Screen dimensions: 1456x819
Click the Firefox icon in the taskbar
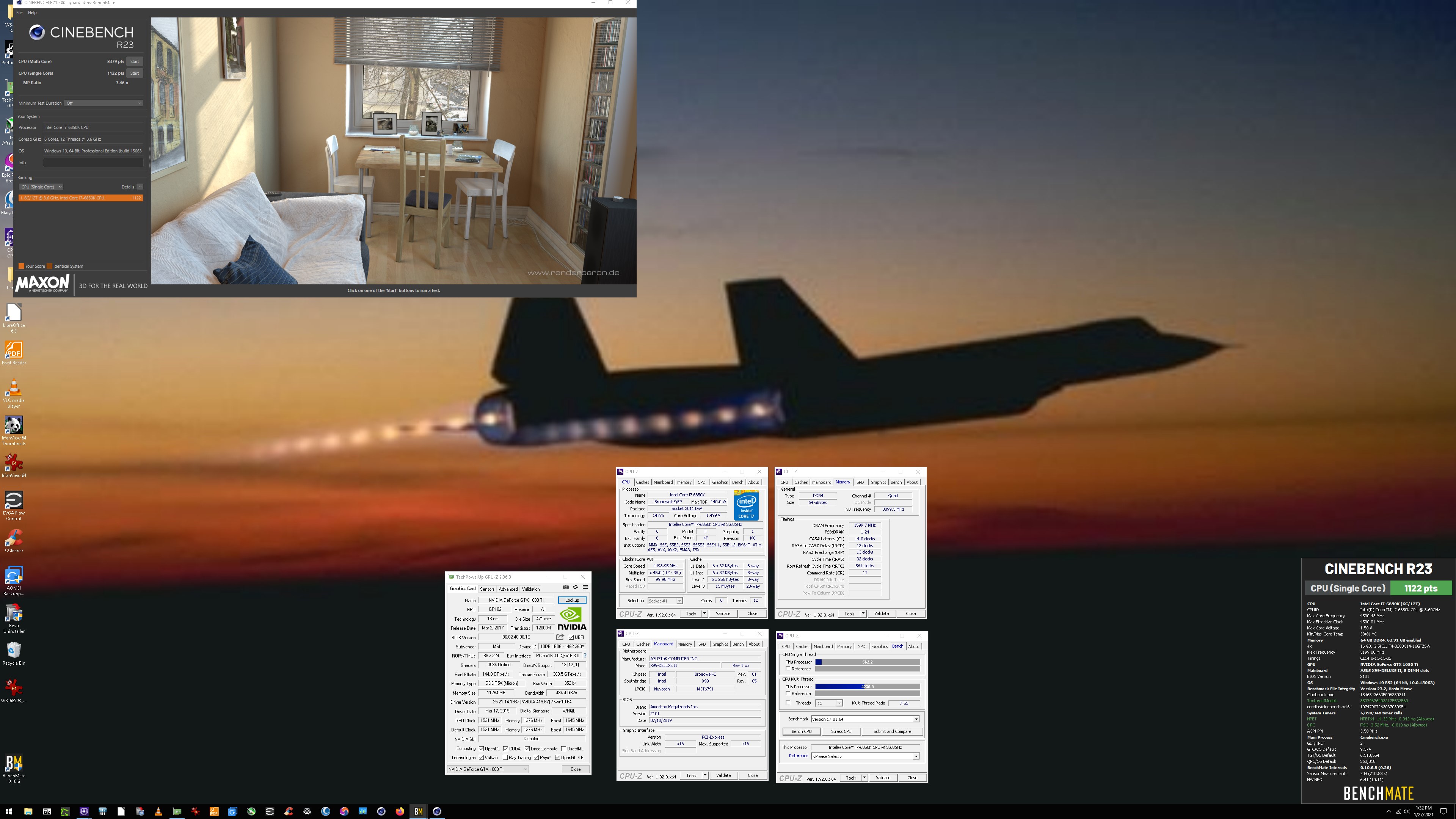coord(400,811)
